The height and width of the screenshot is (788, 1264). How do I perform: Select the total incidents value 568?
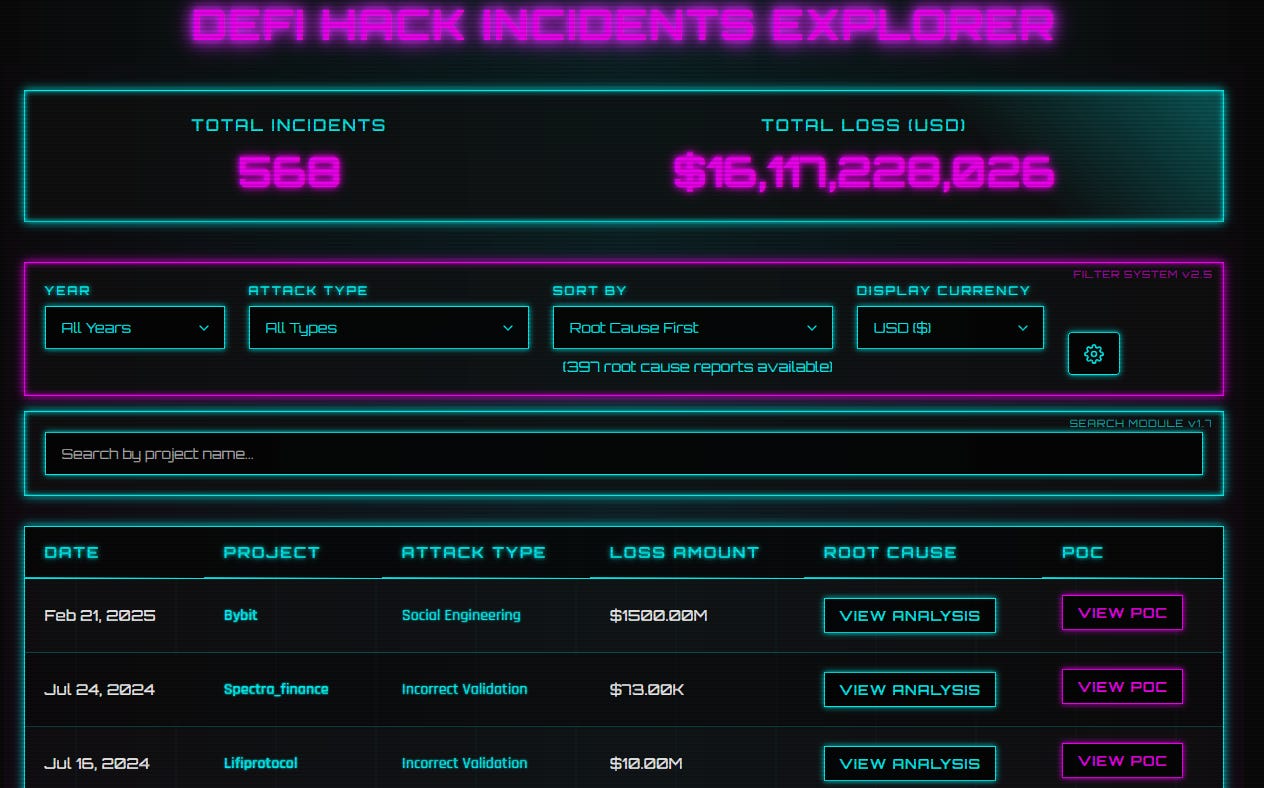(x=289, y=173)
